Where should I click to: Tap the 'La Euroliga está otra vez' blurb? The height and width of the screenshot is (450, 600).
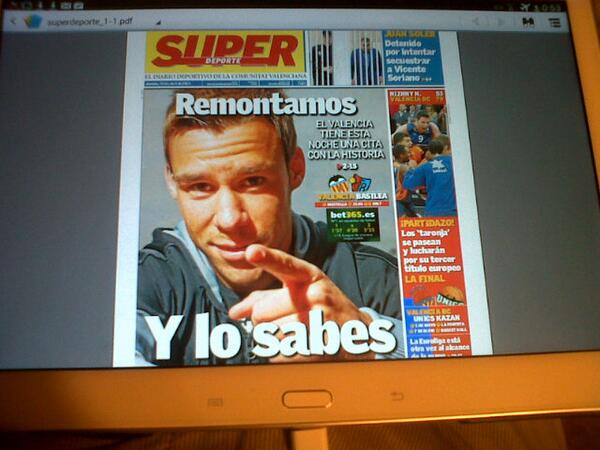(x=439, y=346)
